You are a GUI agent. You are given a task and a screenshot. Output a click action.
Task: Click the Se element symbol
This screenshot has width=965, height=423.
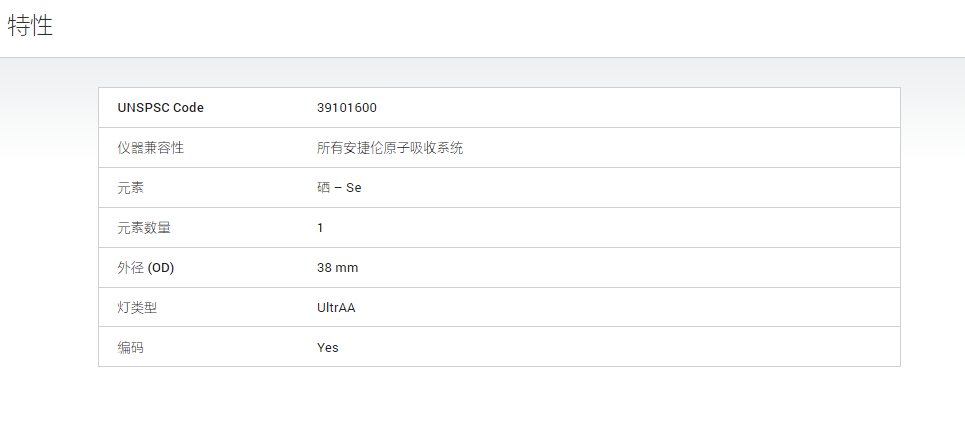point(354,188)
